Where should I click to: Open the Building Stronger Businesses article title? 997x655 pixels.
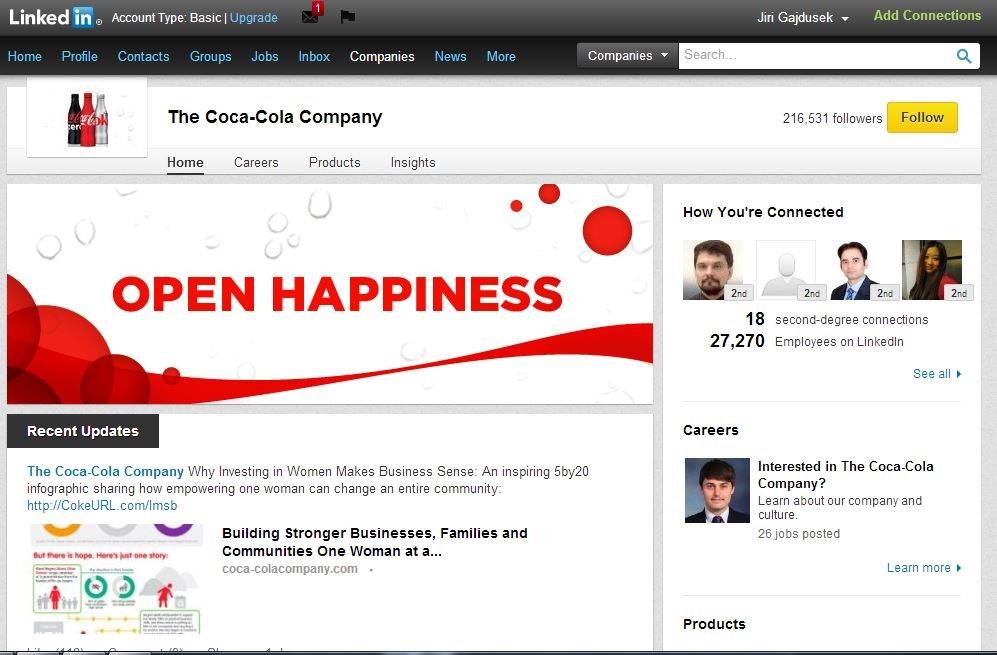click(375, 542)
